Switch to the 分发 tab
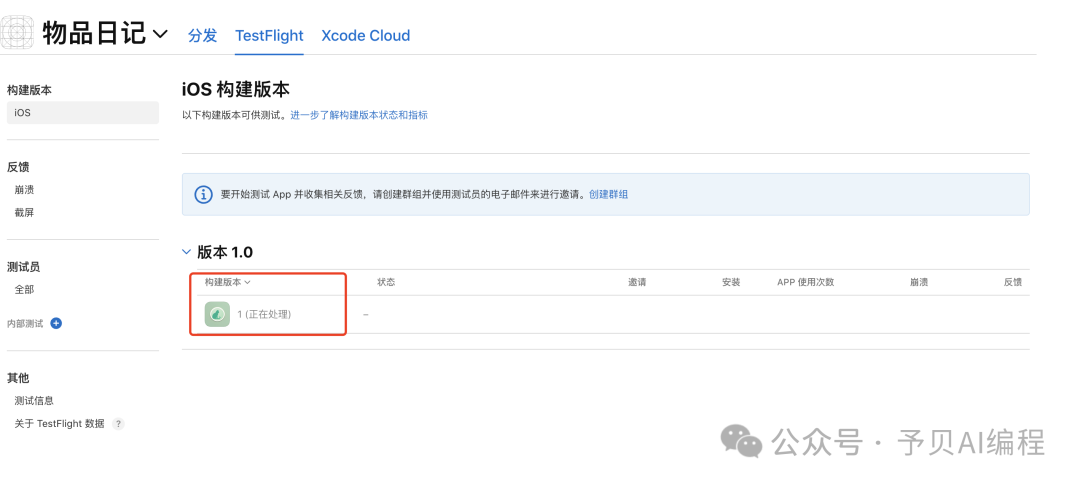This screenshot has height=486, width=1080. pos(202,35)
